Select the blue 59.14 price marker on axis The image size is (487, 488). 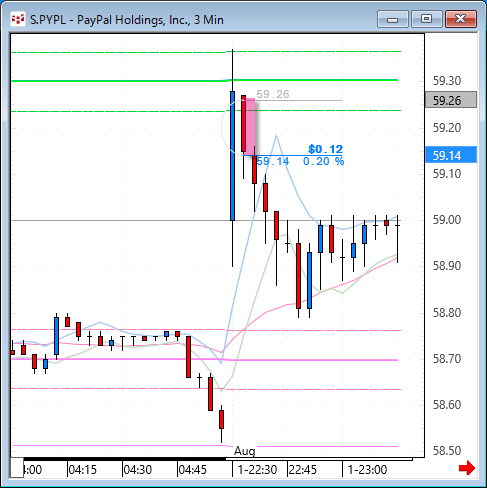tap(451, 155)
